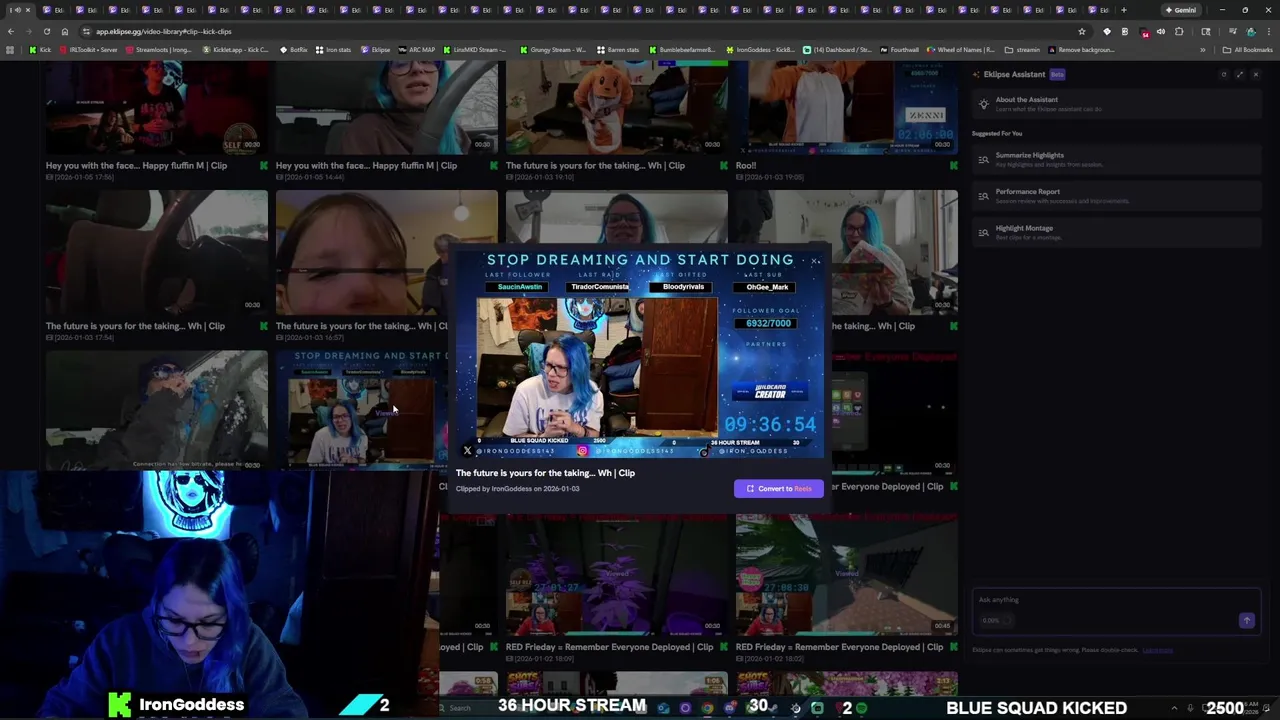
Task: Open the Learn more link under assistant
Action: click(x=1157, y=650)
